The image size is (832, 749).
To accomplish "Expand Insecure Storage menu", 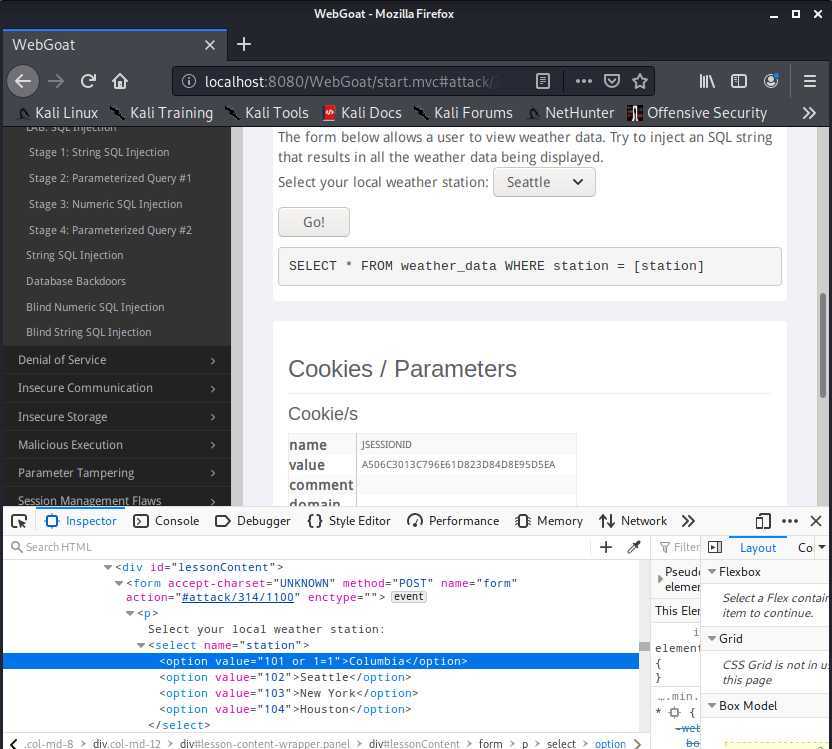I will [117, 417].
